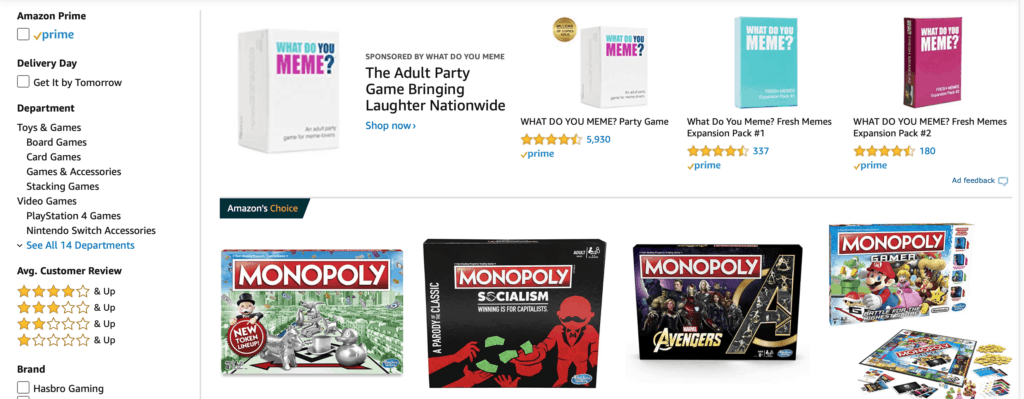Click star rating of Expansion Pack #2
Screen dimensions: 1024x399
point(884,151)
